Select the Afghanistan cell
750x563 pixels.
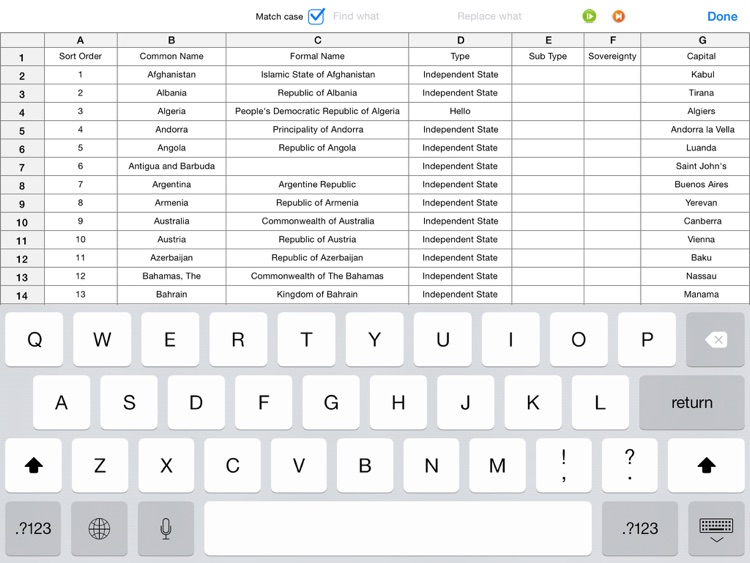pyautogui.click(x=172, y=75)
